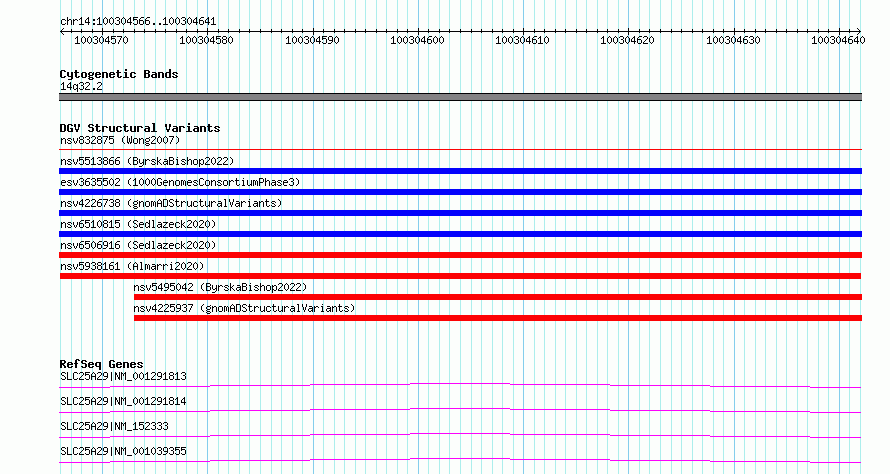890x474 pixels.
Task: Click ruler position 100304620
Action: coord(627,40)
